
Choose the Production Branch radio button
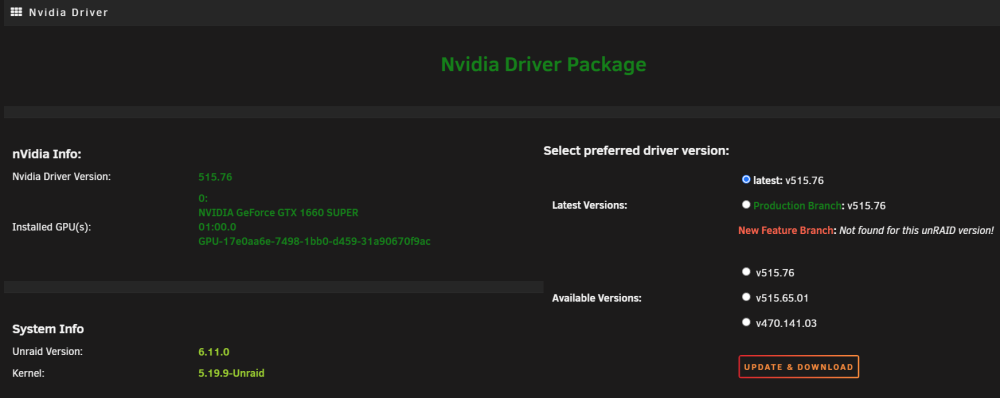746,205
